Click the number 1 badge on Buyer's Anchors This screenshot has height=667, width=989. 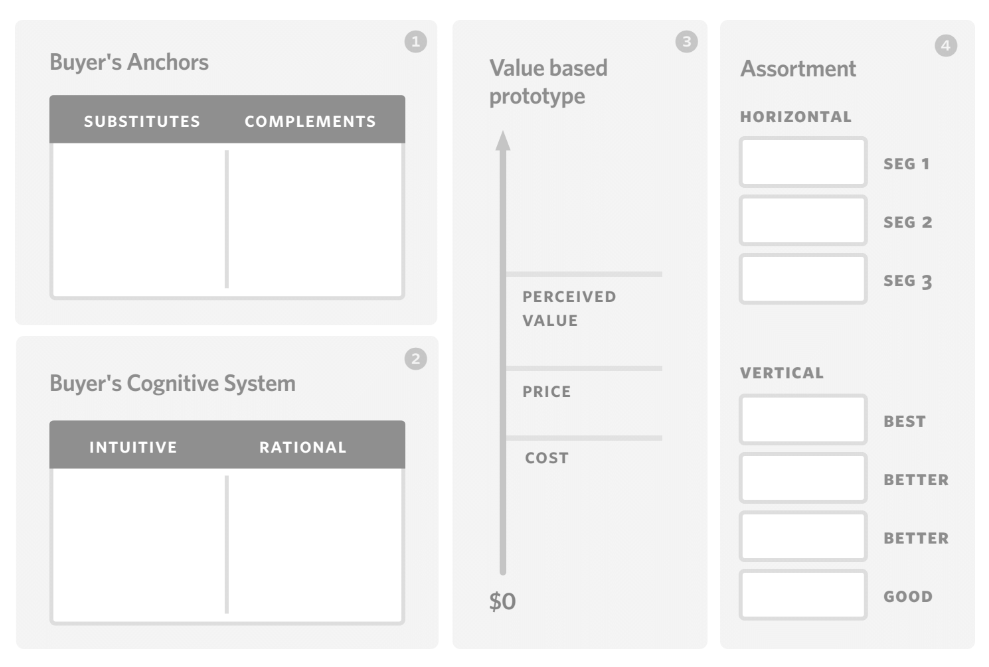pos(416,42)
